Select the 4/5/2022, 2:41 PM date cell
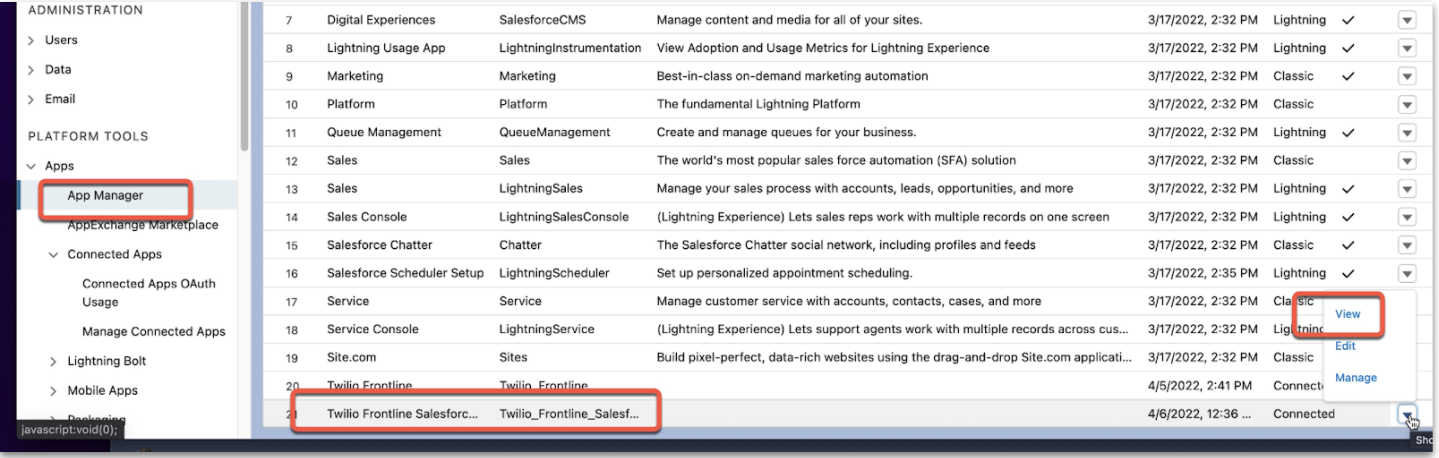Screen dimensions: 1439x458 1201,385
